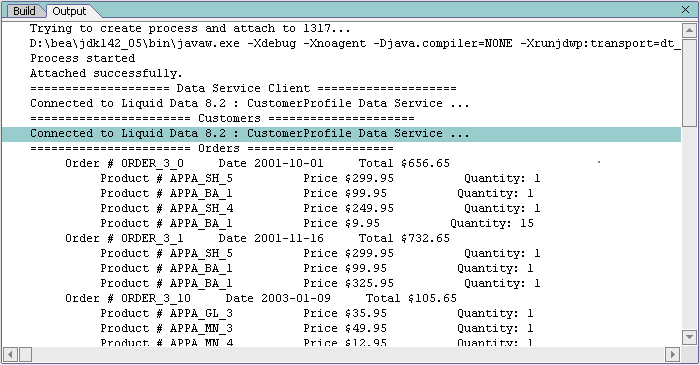Screen dimensions: 700x365
Task: Click the APPA_BA_1 Price $325.95 line
Action: (321, 283)
